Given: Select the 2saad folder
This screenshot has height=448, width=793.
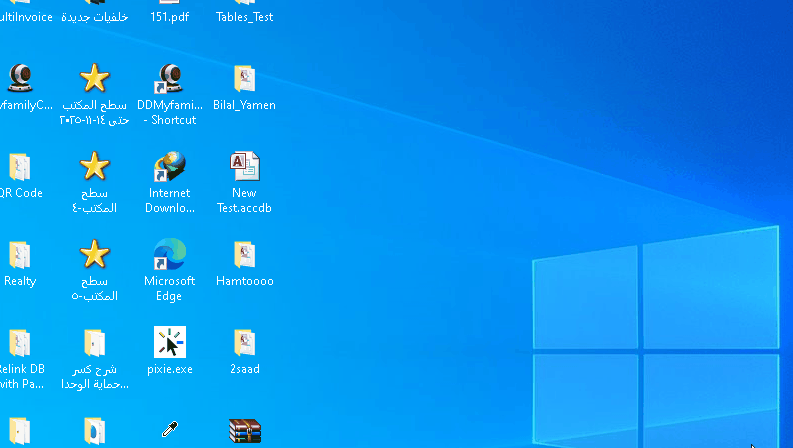Looking at the screenshot, I should point(244,343).
